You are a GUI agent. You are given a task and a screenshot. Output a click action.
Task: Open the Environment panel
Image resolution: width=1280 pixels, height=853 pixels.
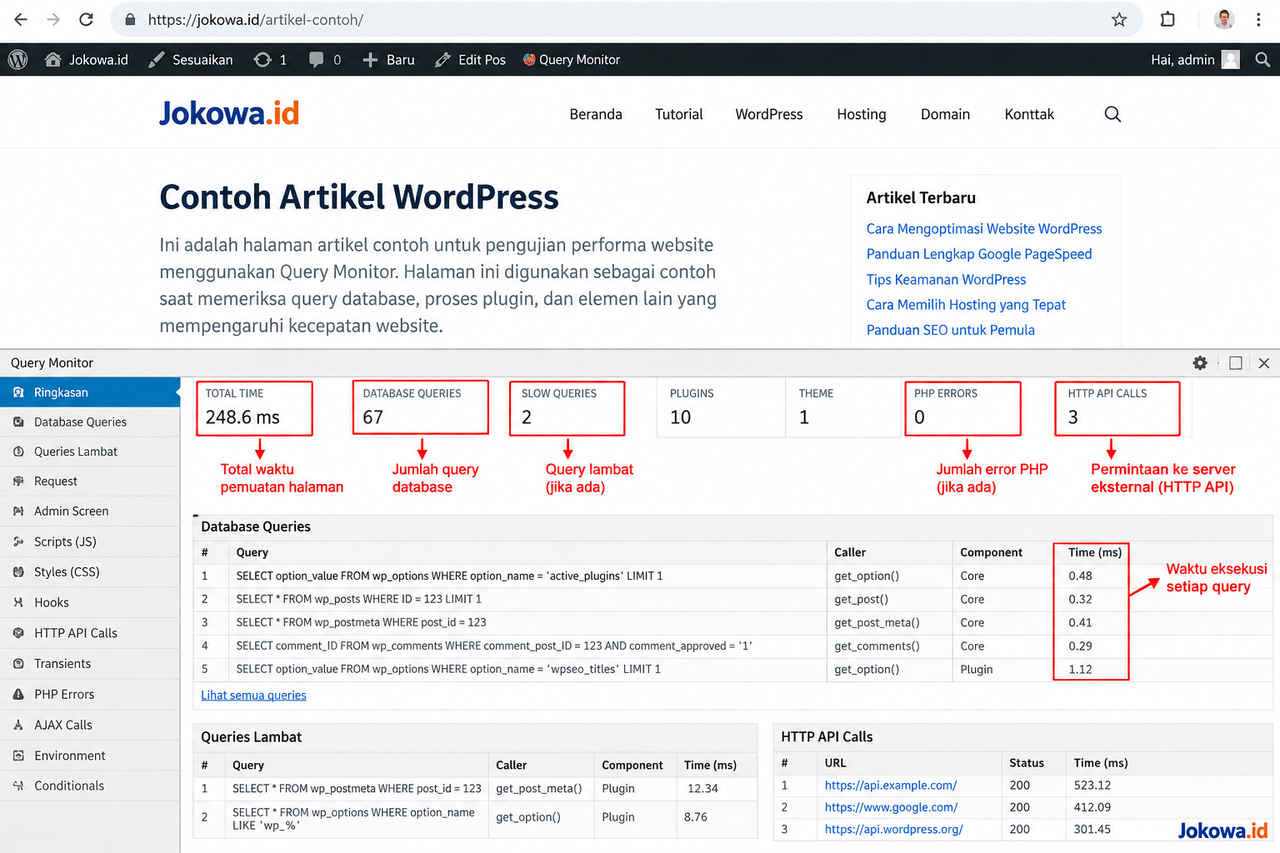point(90,756)
